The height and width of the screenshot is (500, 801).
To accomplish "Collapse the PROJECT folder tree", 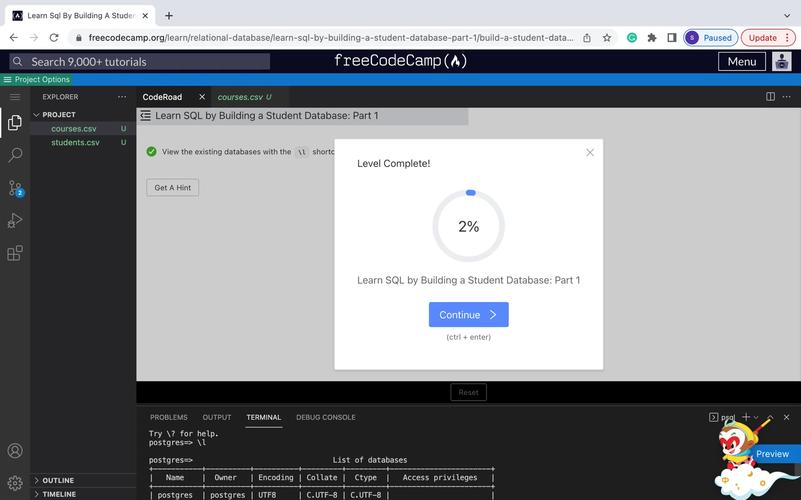I will coord(36,114).
